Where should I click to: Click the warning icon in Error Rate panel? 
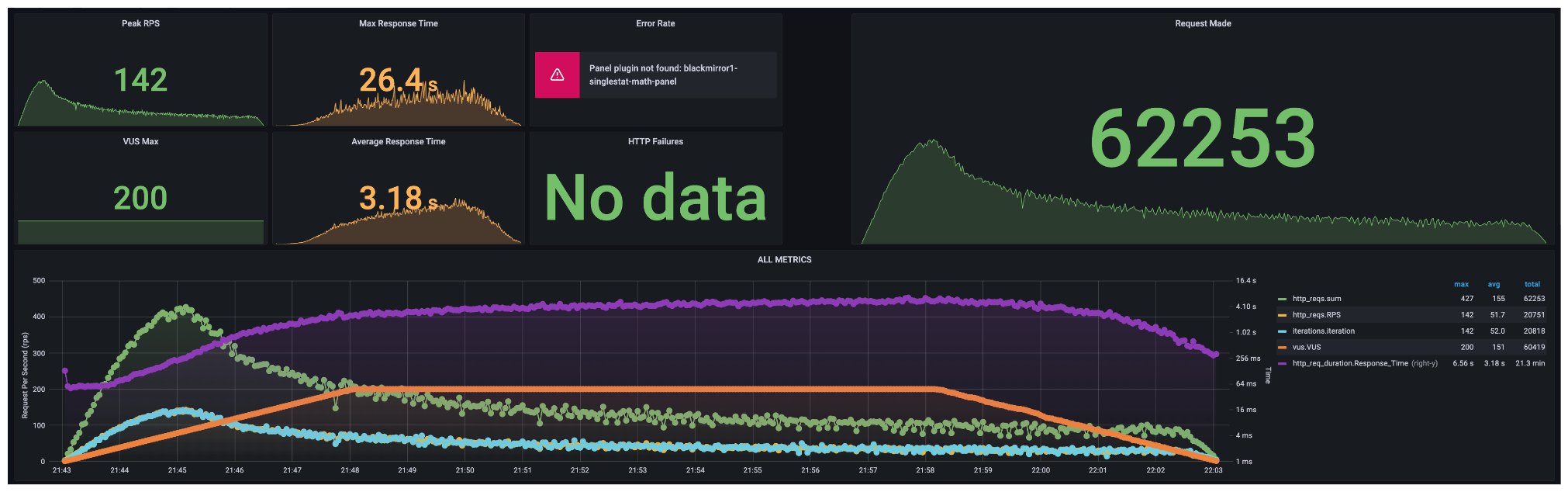click(x=557, y=75)
